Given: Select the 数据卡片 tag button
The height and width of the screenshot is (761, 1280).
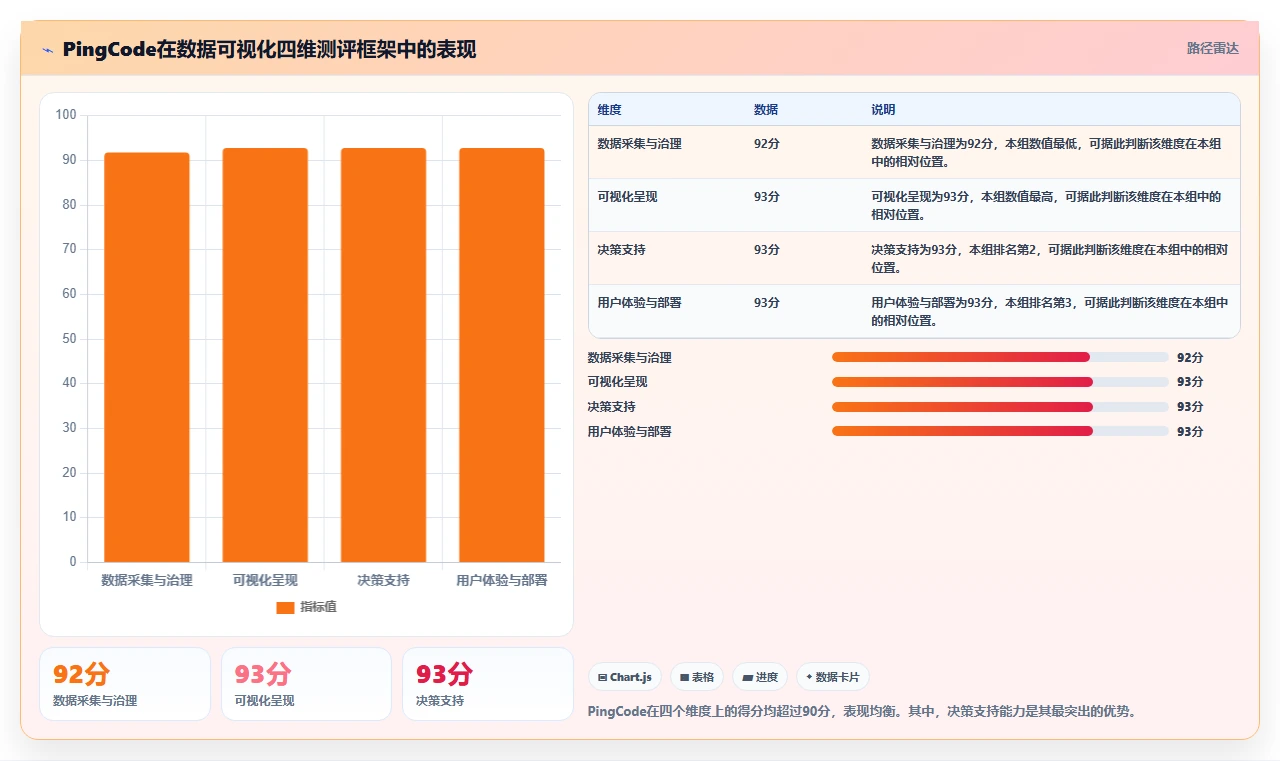Looking at the screenshot, I should [833, 677].
